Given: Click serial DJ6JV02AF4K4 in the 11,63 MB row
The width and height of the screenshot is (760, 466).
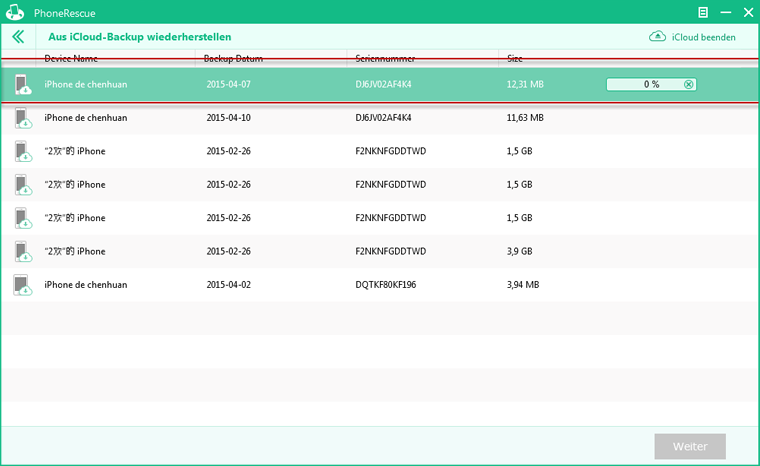Looking at the screenshot, I should point(383,118).
